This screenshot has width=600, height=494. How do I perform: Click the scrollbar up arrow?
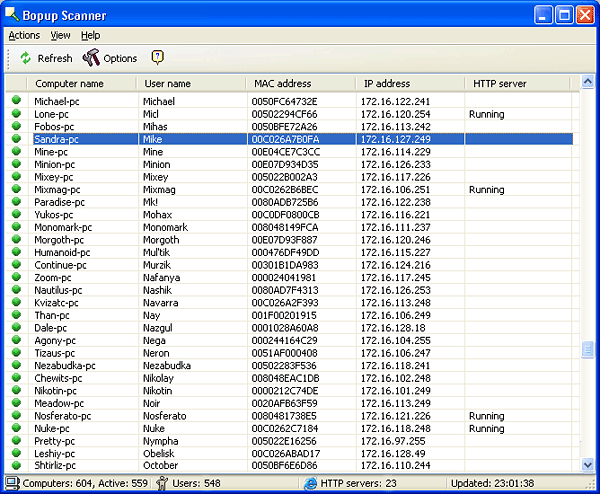588,82
